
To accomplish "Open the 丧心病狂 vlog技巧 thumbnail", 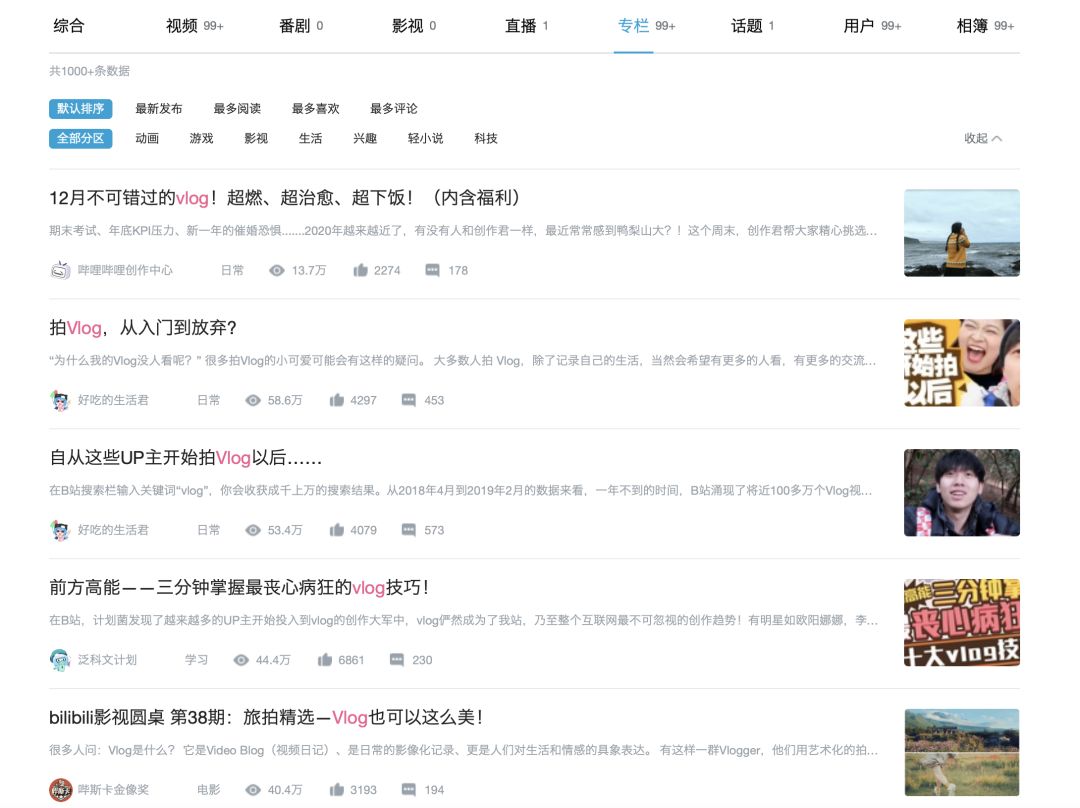I will pos(962,623).
